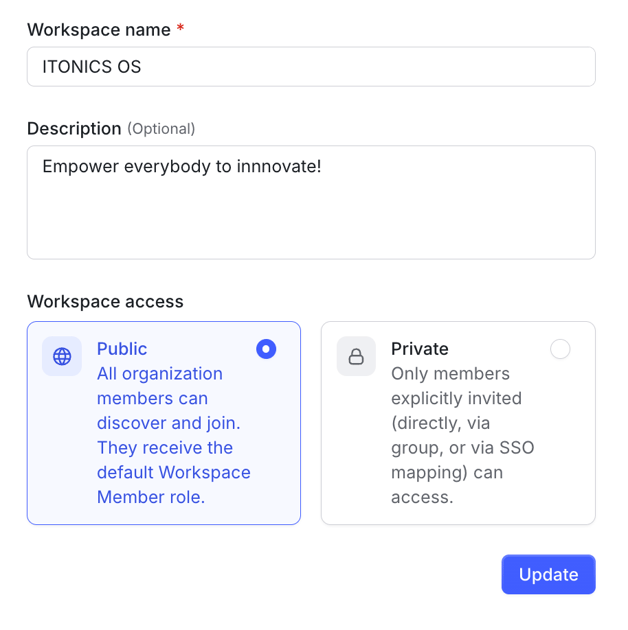The height and width of the screenshot is (630, 628).
Task: Click 'Only members explicitly invited' description text
Action: point(456,386)
